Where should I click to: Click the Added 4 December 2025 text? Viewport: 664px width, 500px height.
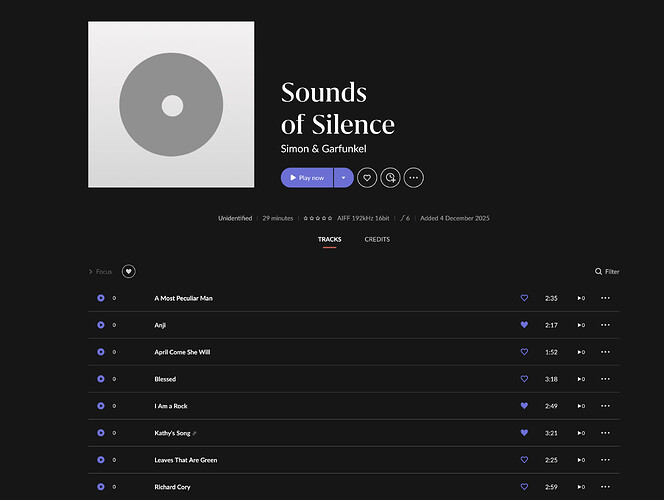point(455,218)
